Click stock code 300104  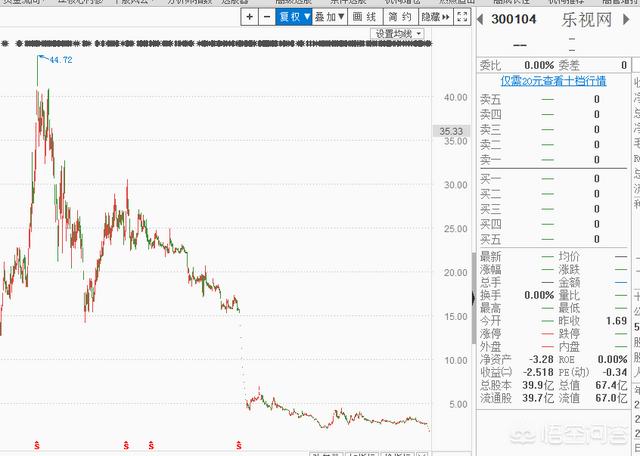[514, 19]
